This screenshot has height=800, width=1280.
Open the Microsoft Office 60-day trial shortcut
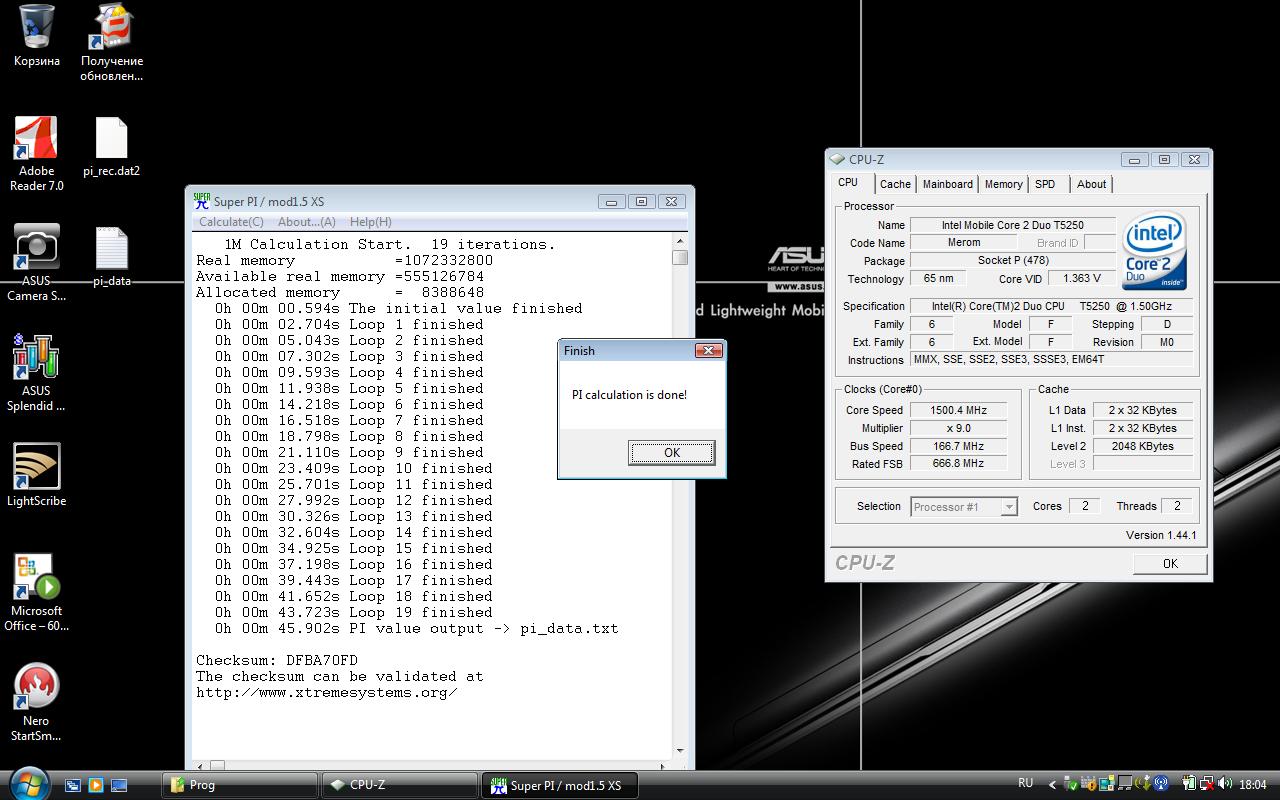click(36, 593)
